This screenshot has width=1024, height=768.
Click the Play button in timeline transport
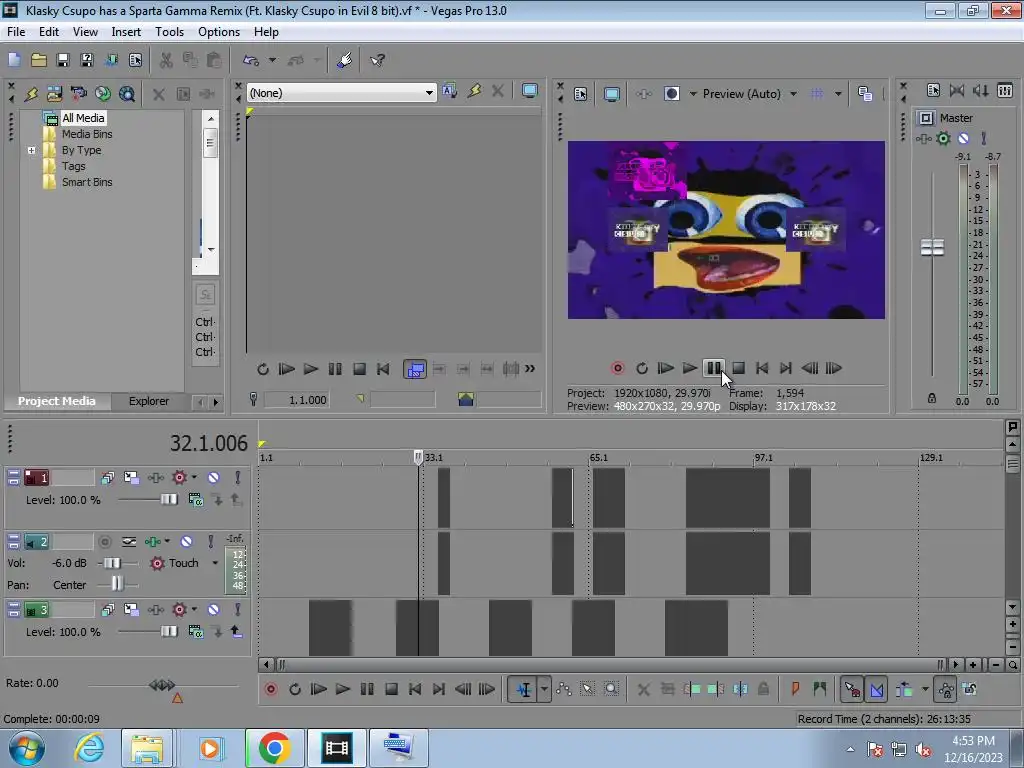coord(342,689)
